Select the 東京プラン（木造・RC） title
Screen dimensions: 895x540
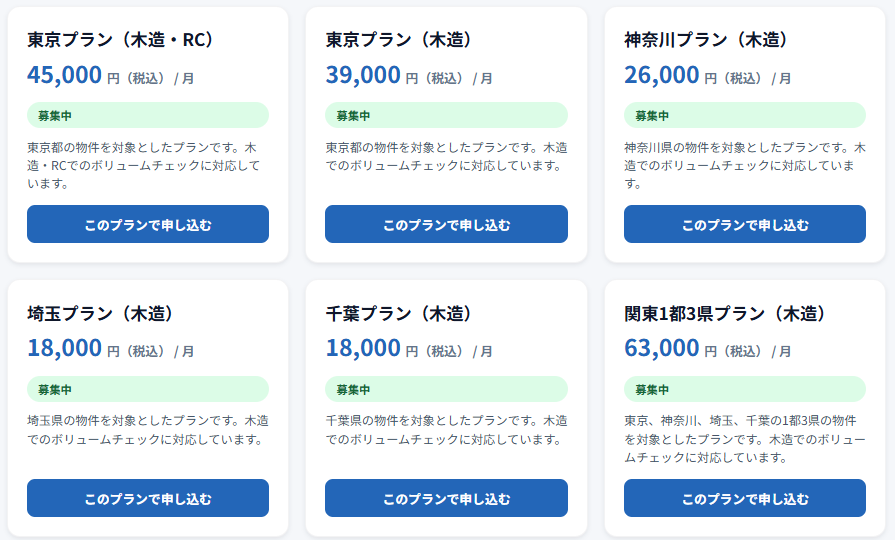tap(122, 39)
